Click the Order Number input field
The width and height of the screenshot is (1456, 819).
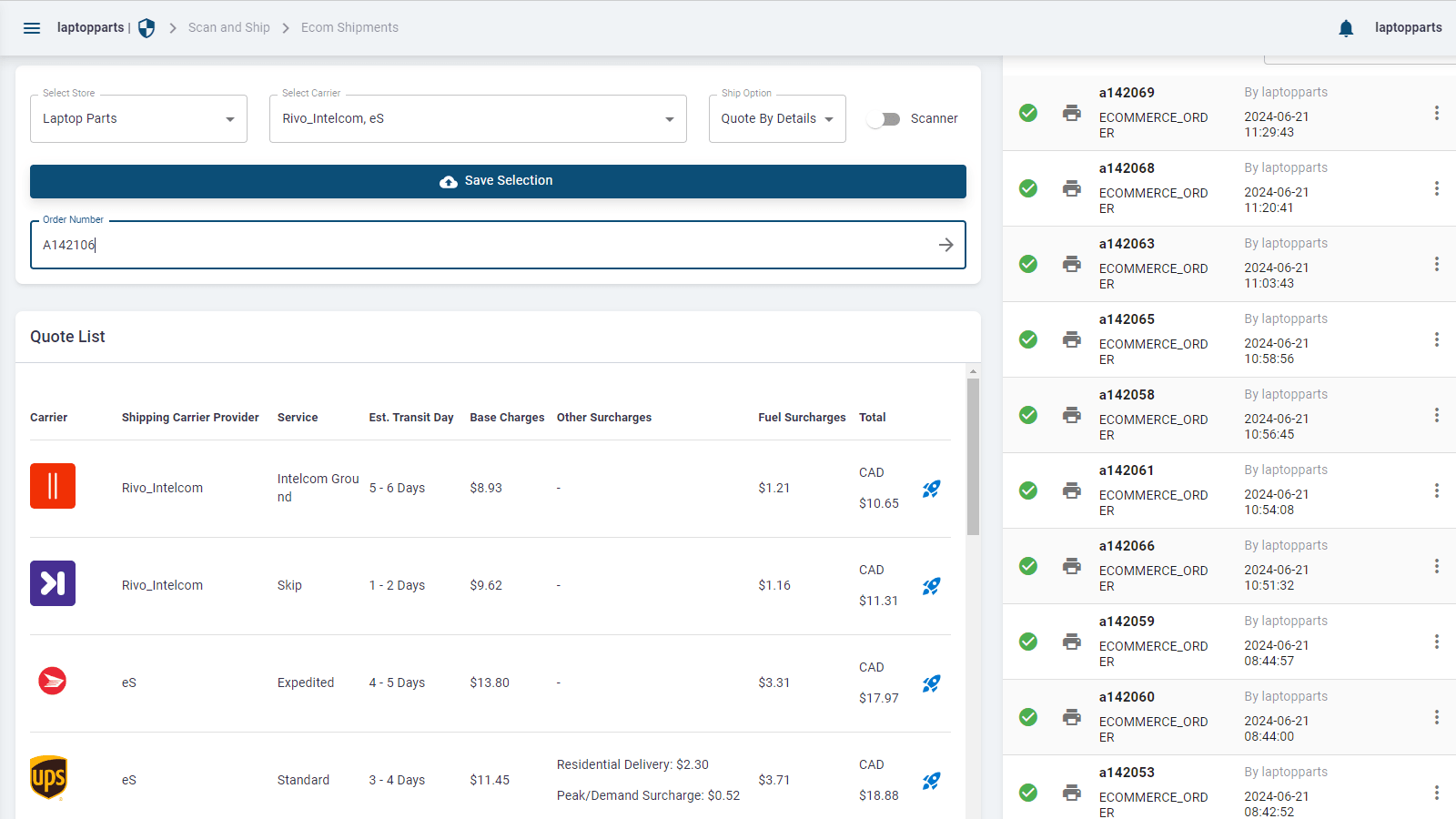point(498,245)
